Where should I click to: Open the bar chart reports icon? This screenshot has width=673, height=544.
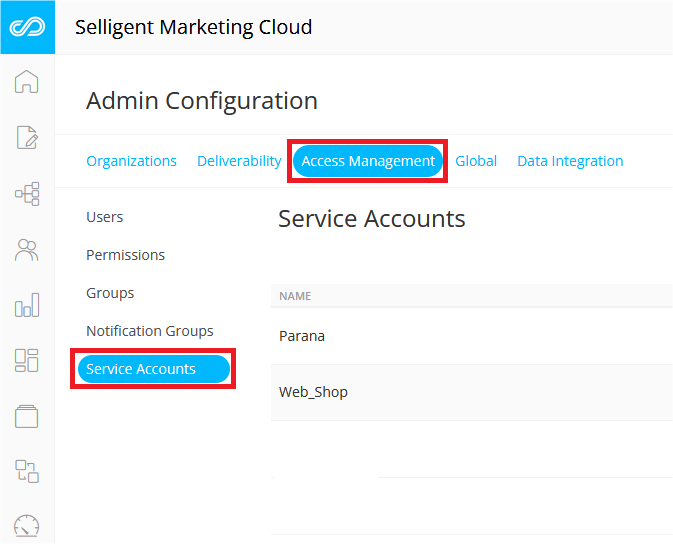click(x=27, y=305)
